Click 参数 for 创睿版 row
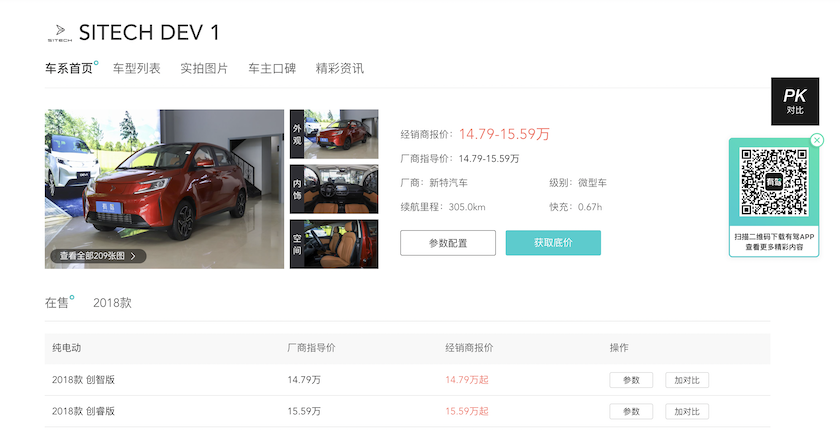 pyautogui.click(x=631, y=412)
